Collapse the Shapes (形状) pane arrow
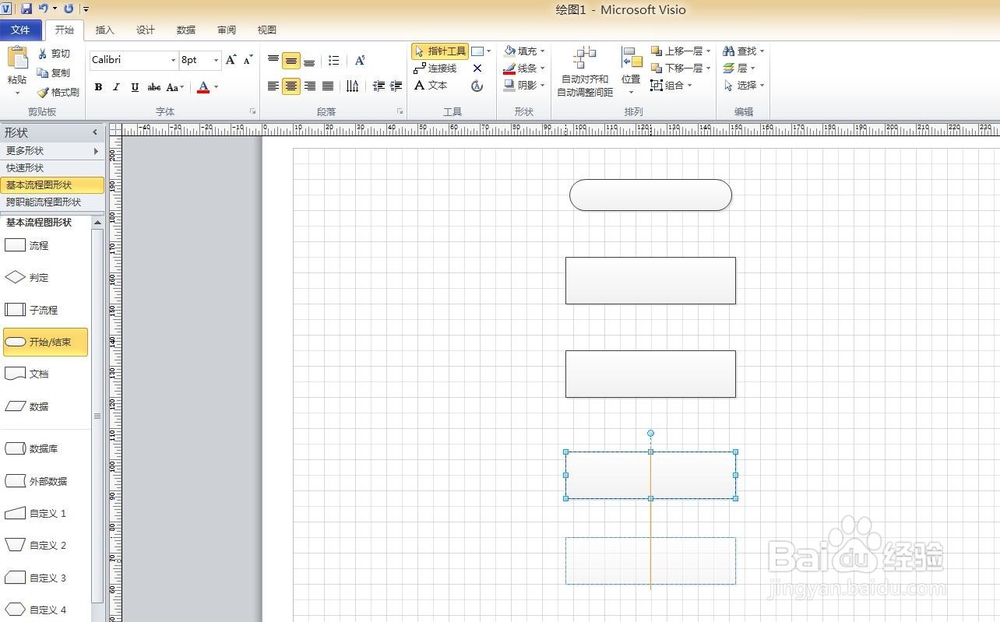This screenshot has height=622, width=1000. [x=95, y=132]
